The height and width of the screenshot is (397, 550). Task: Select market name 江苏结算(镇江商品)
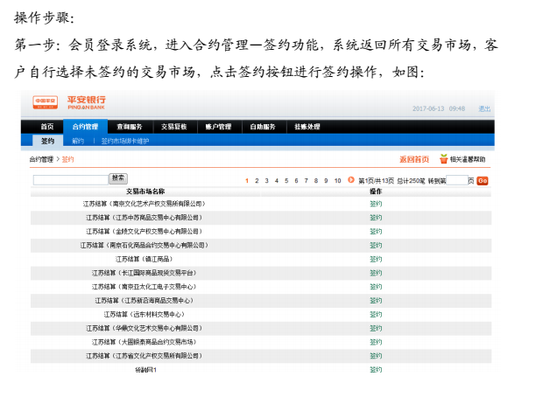pos(145,259)
